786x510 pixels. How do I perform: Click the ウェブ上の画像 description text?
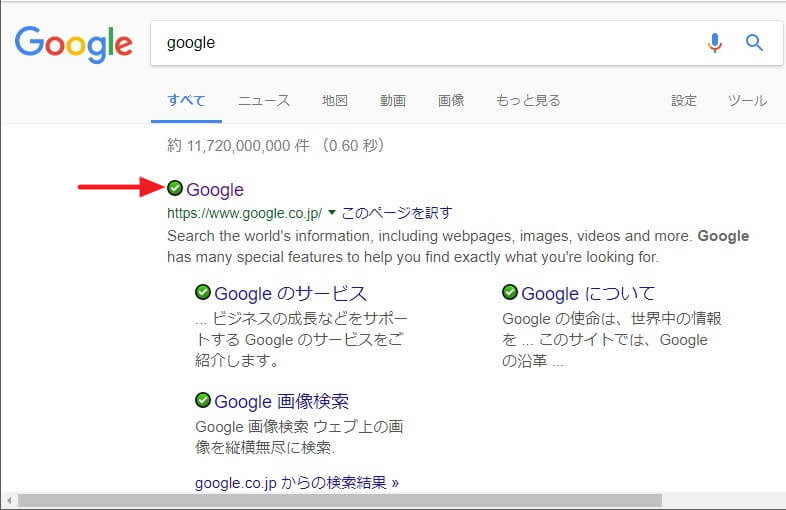pos(299,437)
